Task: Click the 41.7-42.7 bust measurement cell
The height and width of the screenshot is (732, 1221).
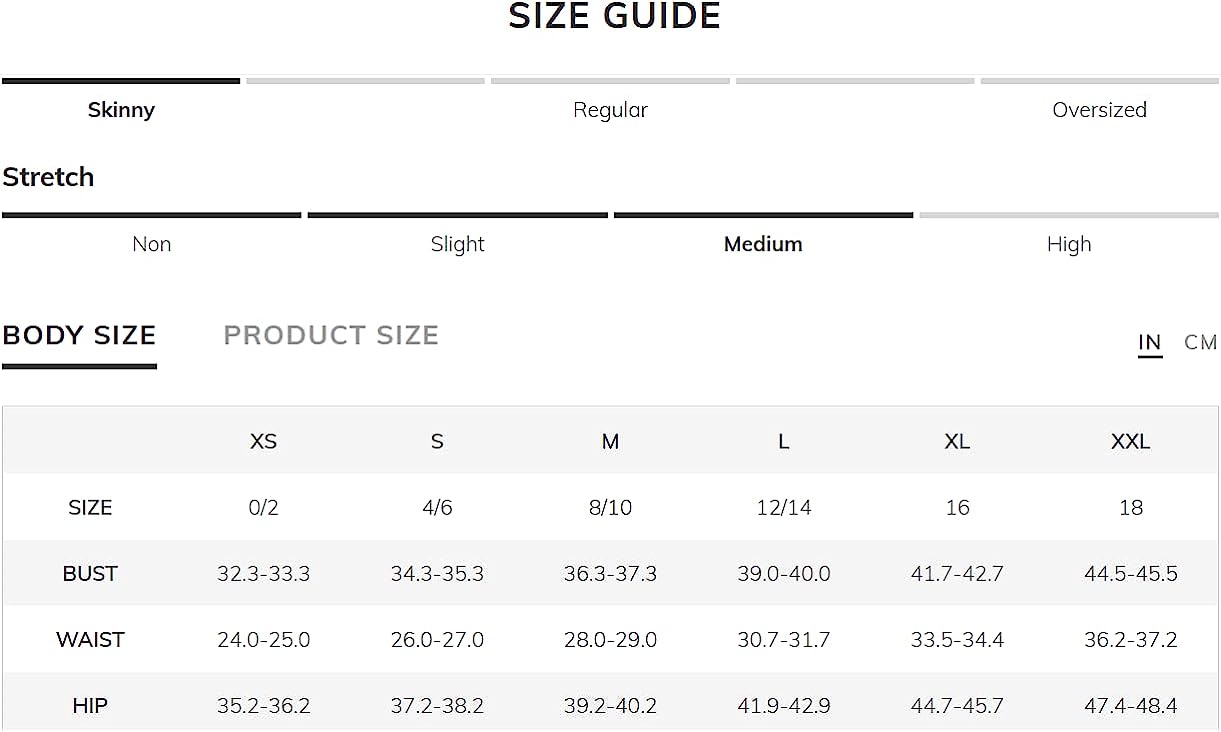Action: (957, 574)
